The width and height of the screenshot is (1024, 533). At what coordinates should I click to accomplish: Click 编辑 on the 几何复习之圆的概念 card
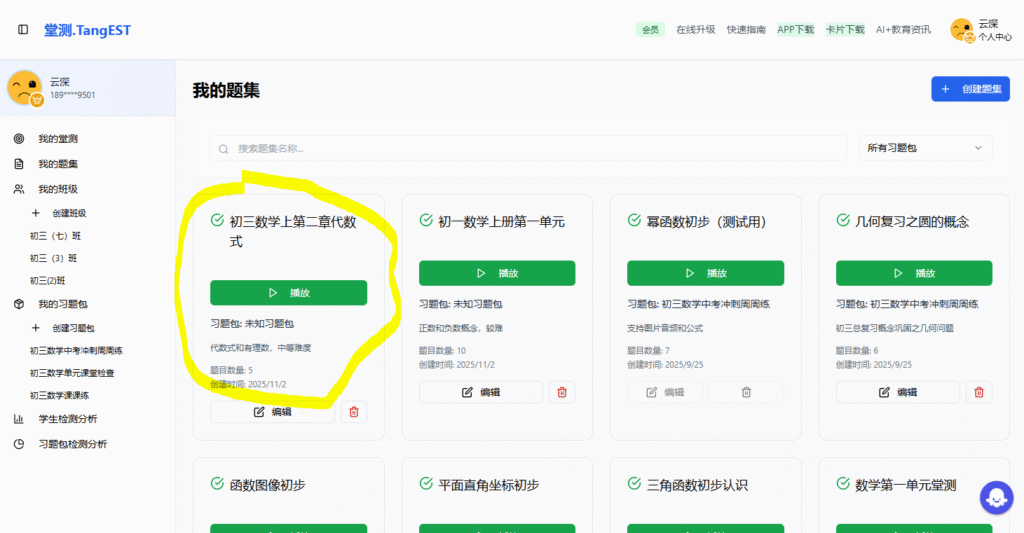point(889,392)
